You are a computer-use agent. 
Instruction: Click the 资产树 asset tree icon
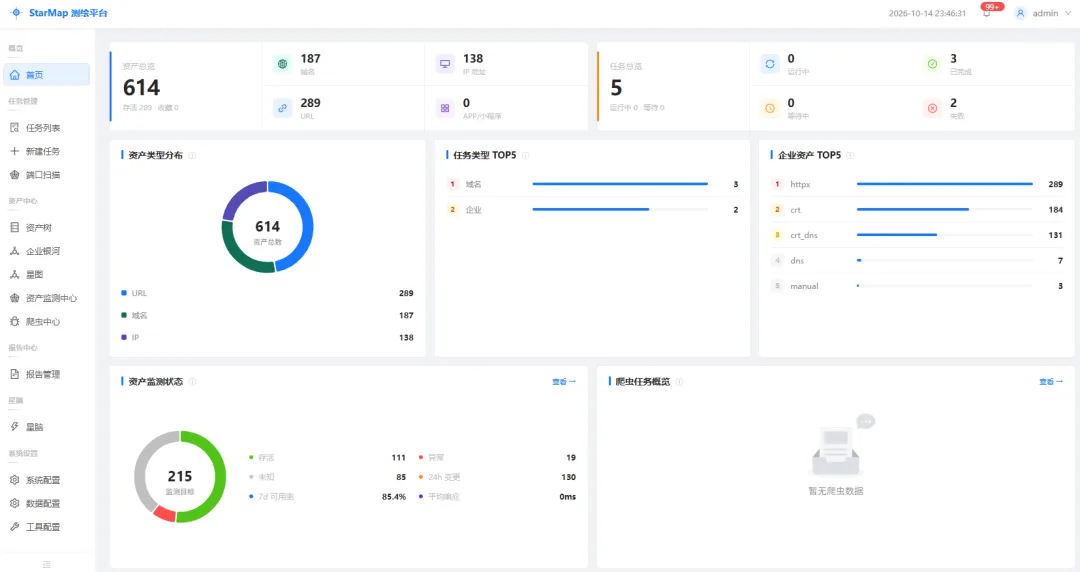[14, 227]
